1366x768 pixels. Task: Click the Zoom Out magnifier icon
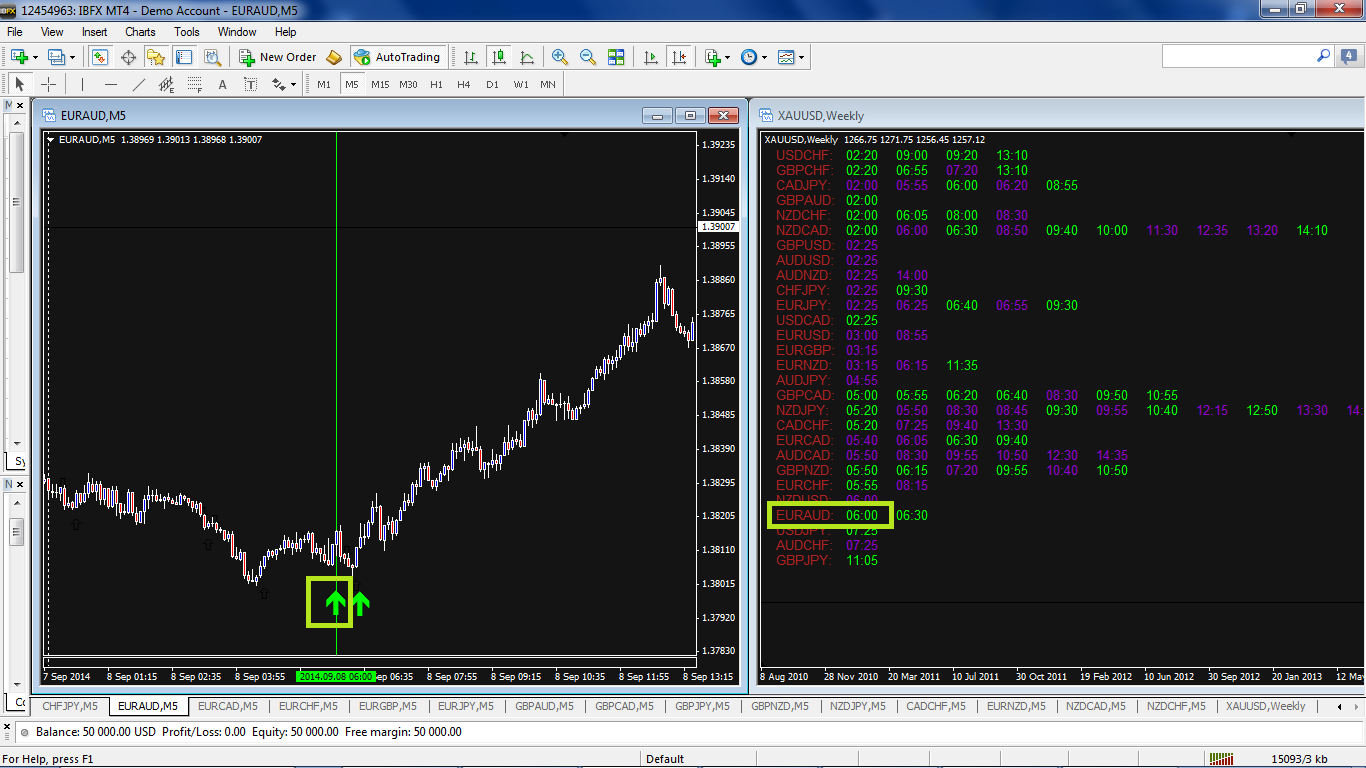pyautogui.click(x=588, y=57)
